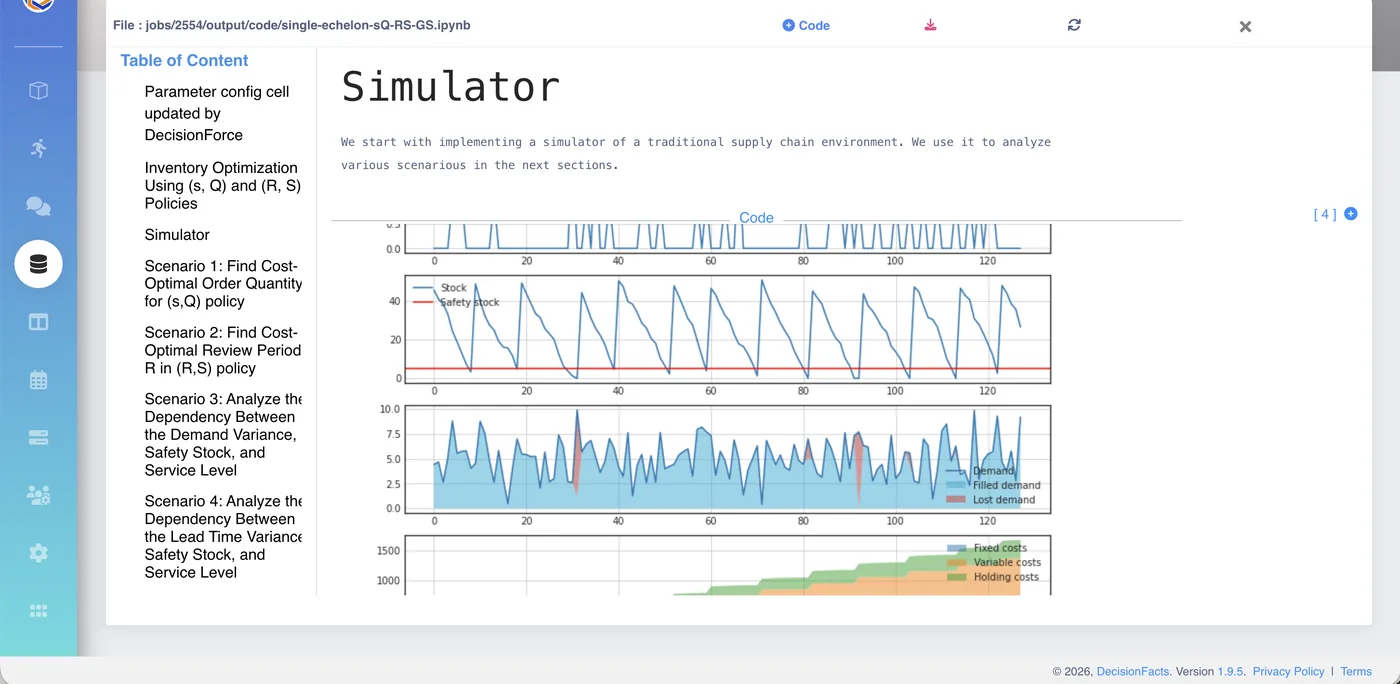Click the Code button with plus icon
1400x684 pixels.
click(806, 26)
